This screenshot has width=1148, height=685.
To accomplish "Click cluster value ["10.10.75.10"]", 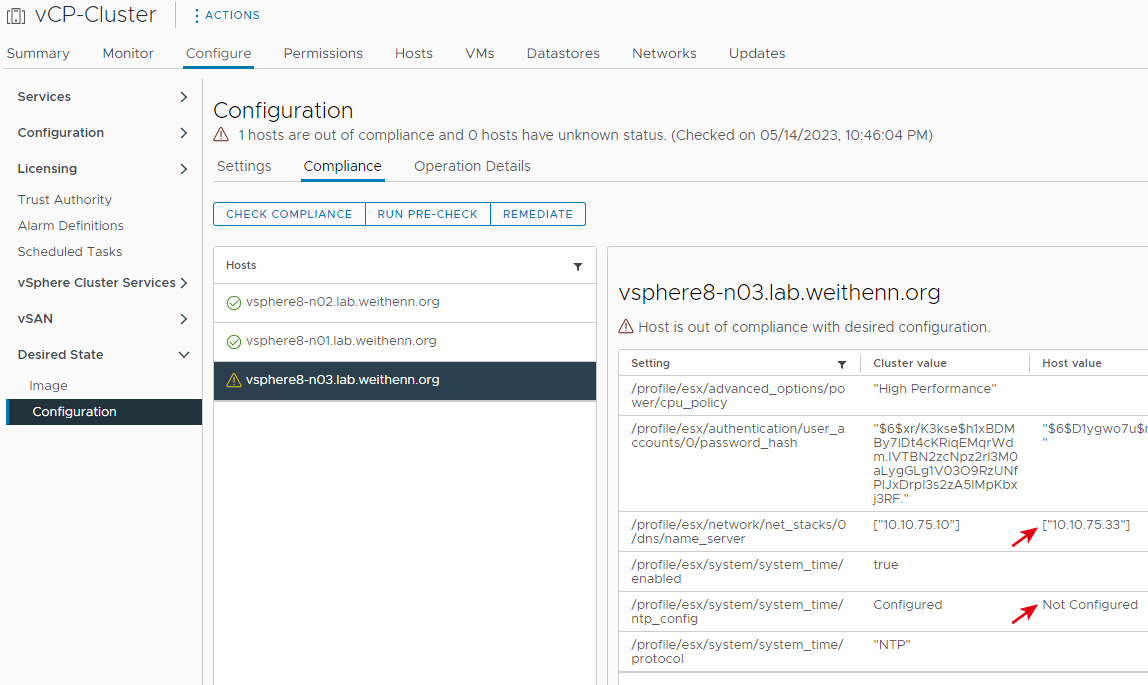I will (916, 525).
